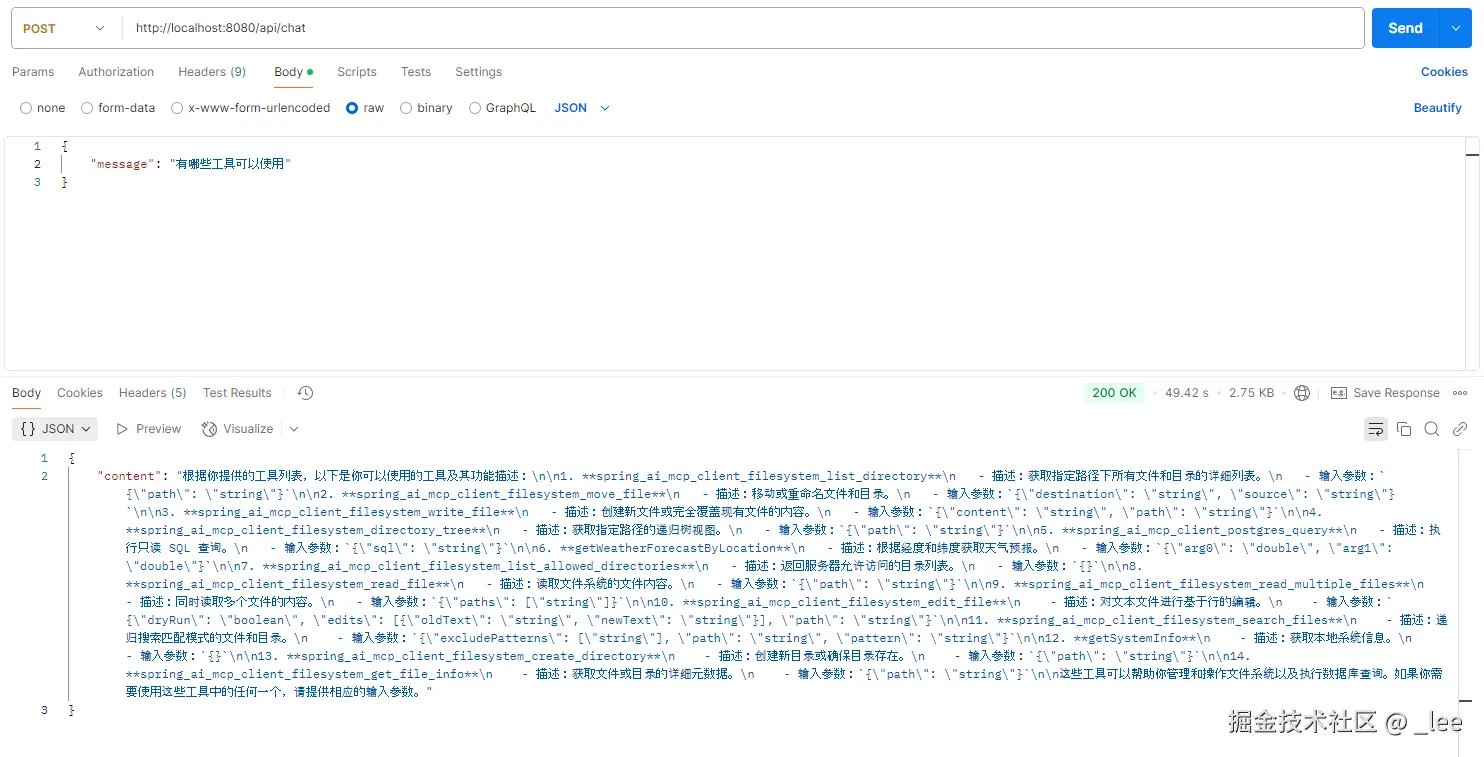Open the request Settings tab
The width and height of the screenshot is (1484, 757).
pos(479,72)
